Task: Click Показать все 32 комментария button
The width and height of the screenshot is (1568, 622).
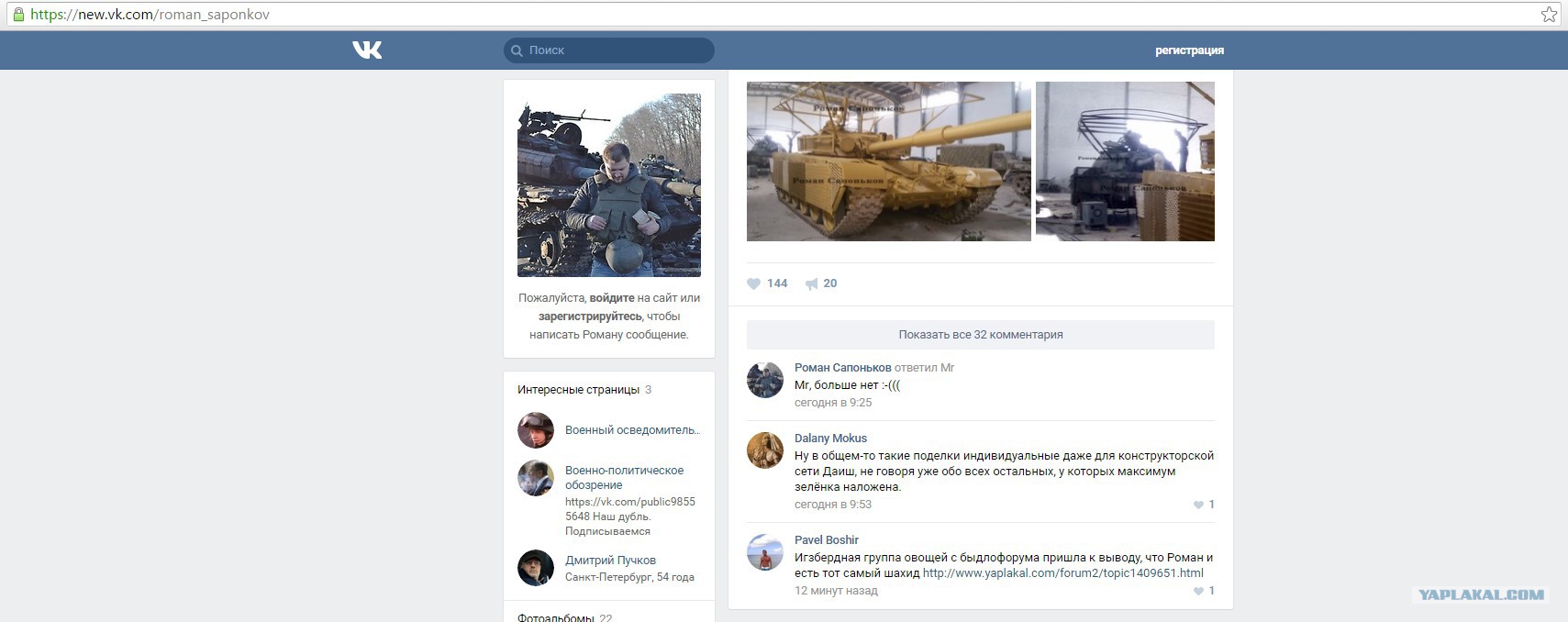Action: click(981, 335)
